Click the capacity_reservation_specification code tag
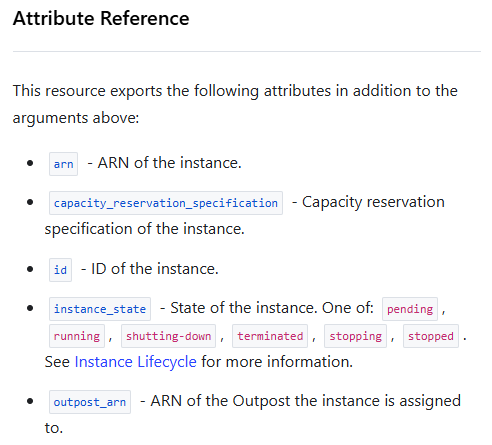Viewport: 492px width, 445px height. pyautogui.click(x=166, y=203)
